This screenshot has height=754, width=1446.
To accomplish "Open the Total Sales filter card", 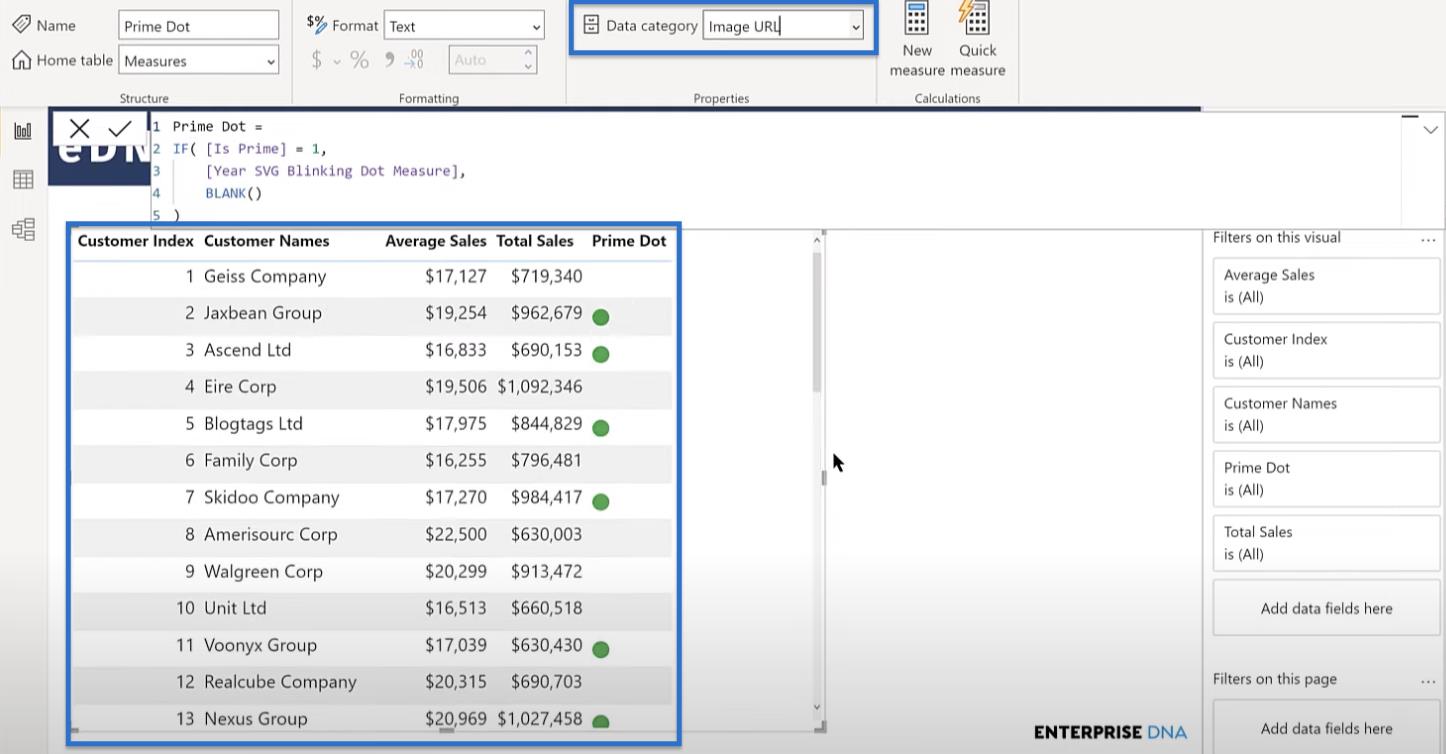I will tap(1326, 543).
